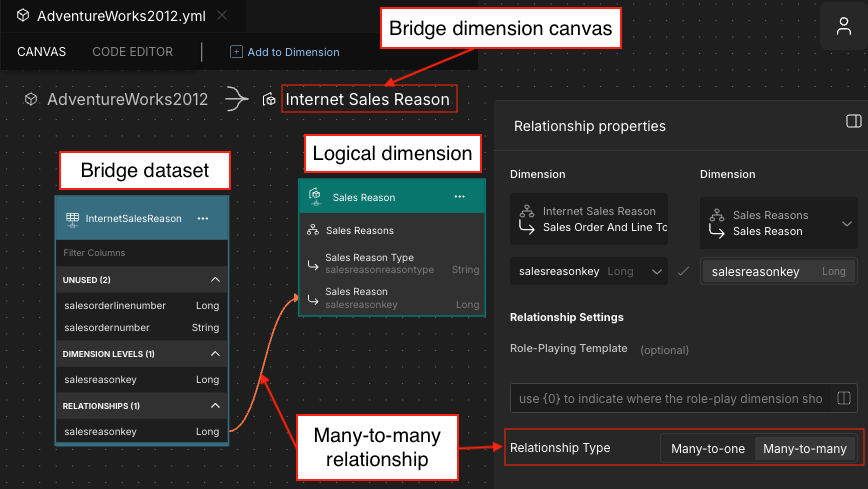Click the Sales Reasons hierarchy icon in the dimension
This screenshot has height=489, width=868.
pyautogui.click(x=313, y=230)
